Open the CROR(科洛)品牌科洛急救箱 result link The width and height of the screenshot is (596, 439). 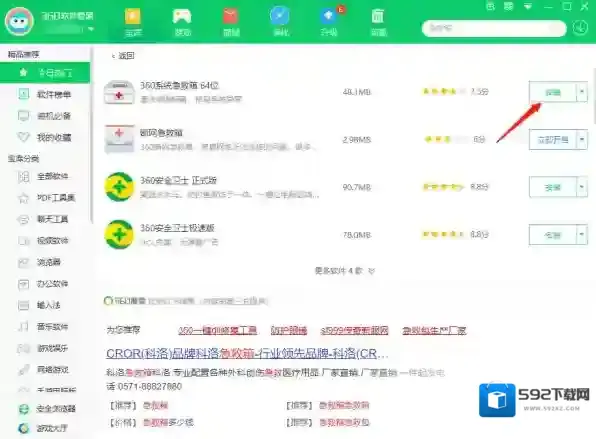pos(247,353)
